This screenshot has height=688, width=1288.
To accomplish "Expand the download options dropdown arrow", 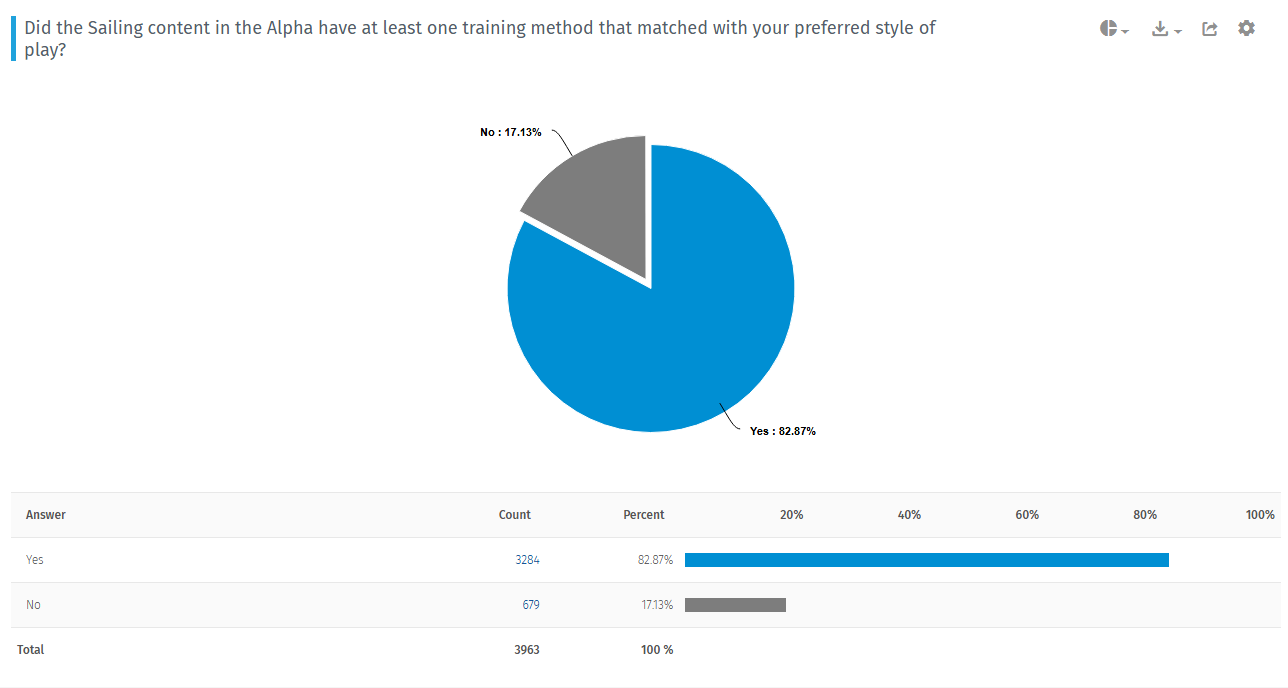I will tap(1178, 32).
